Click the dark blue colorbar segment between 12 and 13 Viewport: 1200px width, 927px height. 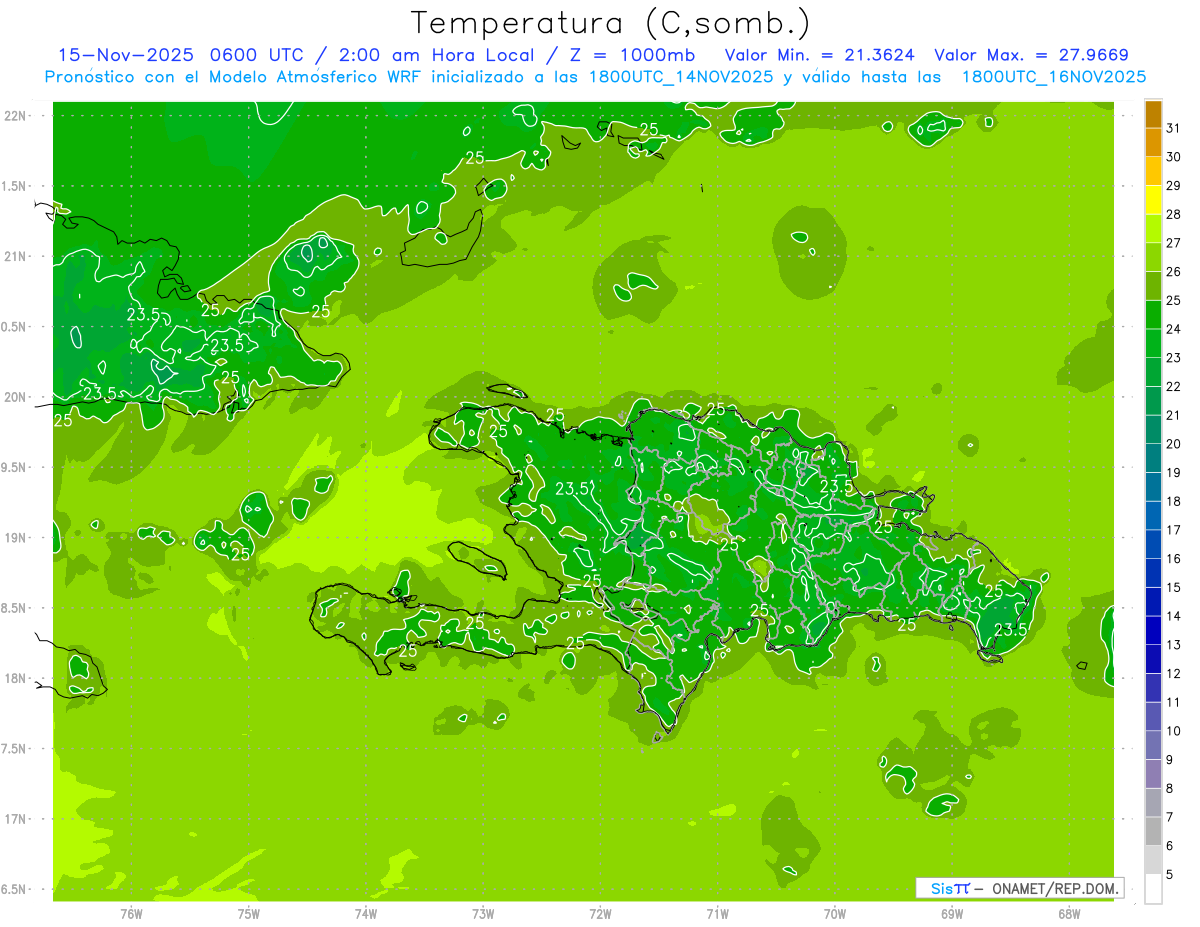tap(1154, 659)
